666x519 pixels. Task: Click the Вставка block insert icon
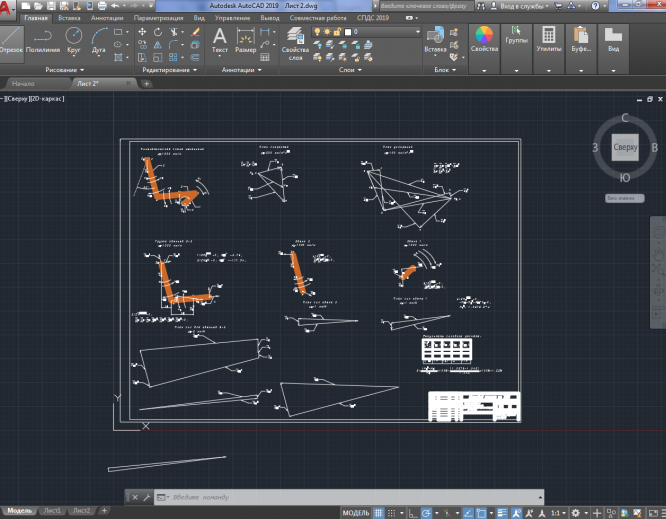coord(435,39)
